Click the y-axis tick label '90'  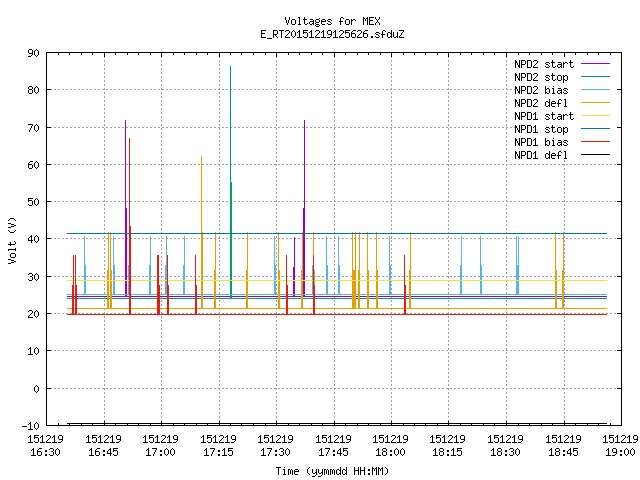click(33, 53)
